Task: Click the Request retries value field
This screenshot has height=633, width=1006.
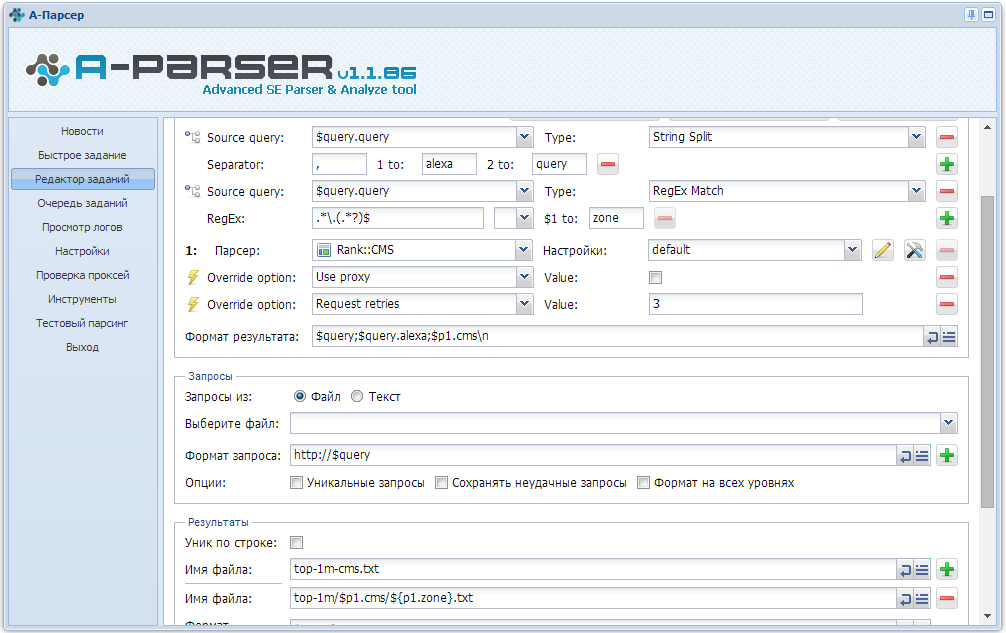Action: [x=756, y=304]
